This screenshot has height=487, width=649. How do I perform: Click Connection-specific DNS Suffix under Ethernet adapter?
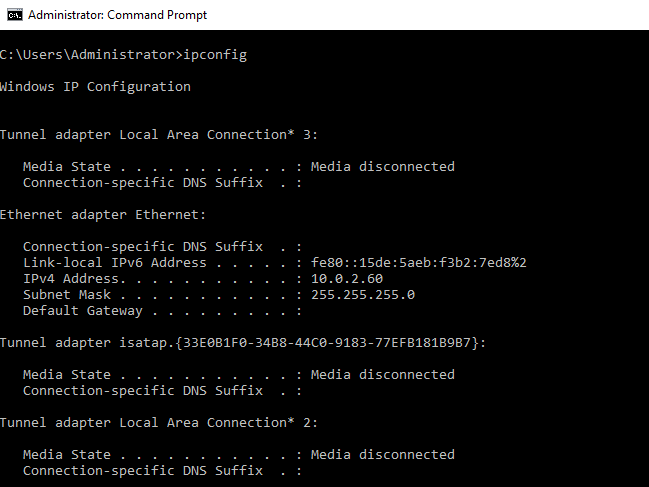coord(143,246)
